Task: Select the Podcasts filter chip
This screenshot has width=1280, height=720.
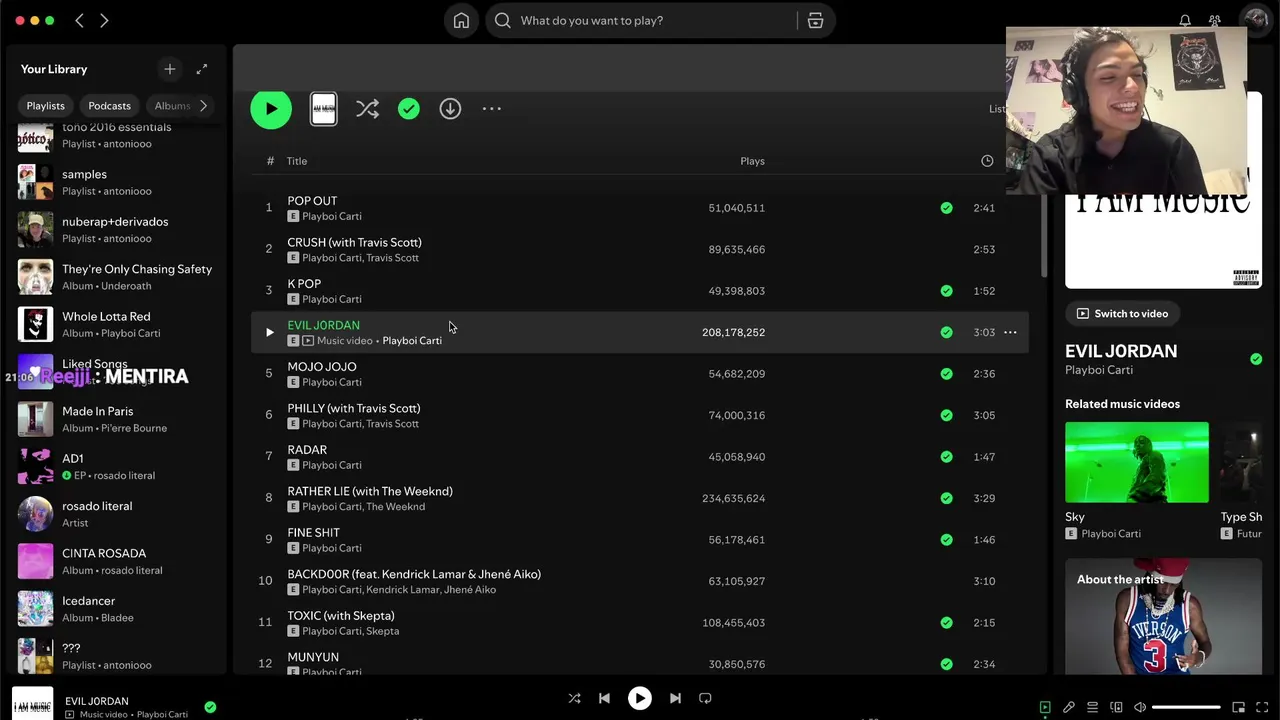Action: pos(110,105)
